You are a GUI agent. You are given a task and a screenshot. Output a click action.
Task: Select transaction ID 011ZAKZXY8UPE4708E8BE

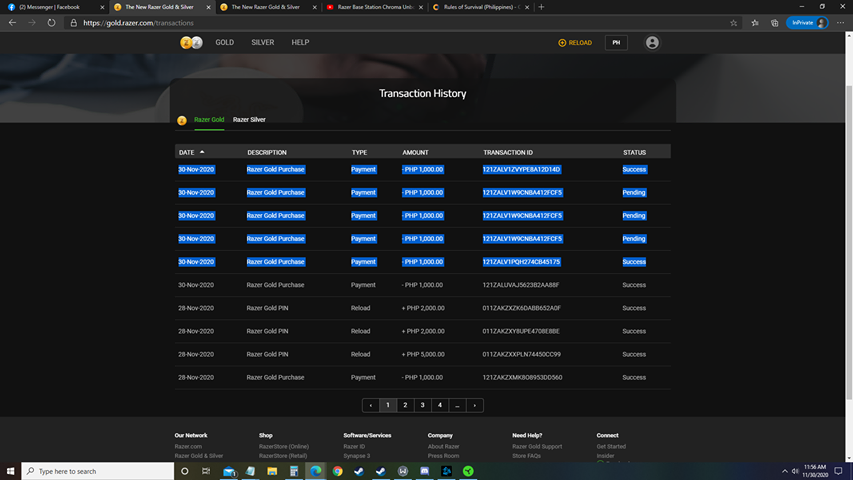pos(521,331)
